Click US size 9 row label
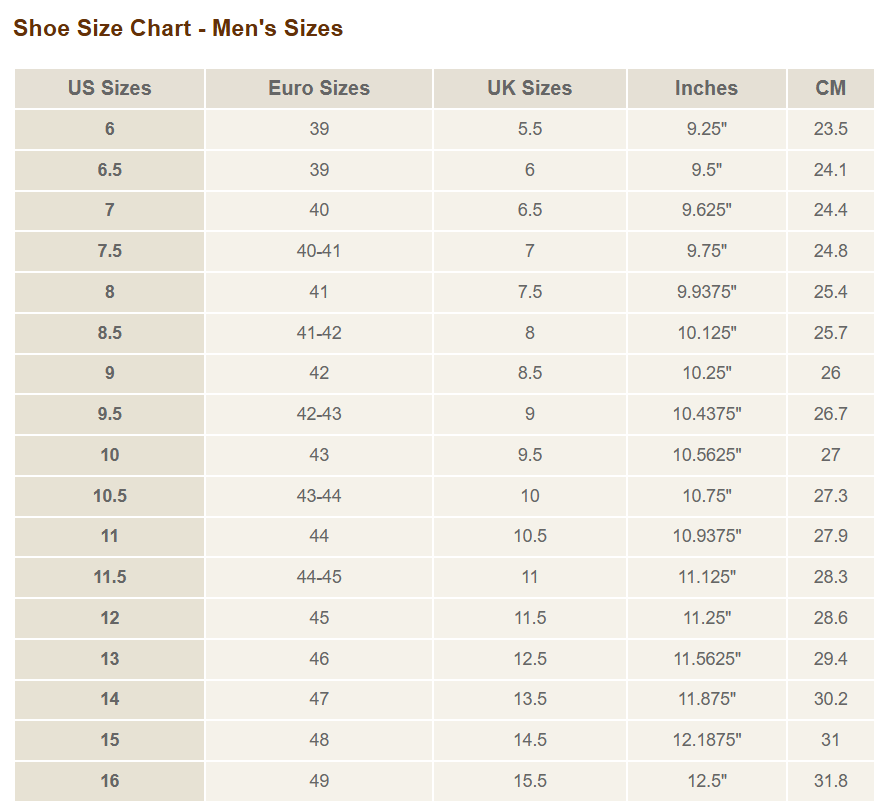Screen dimensions: 889x810 [x=110, y=373]
